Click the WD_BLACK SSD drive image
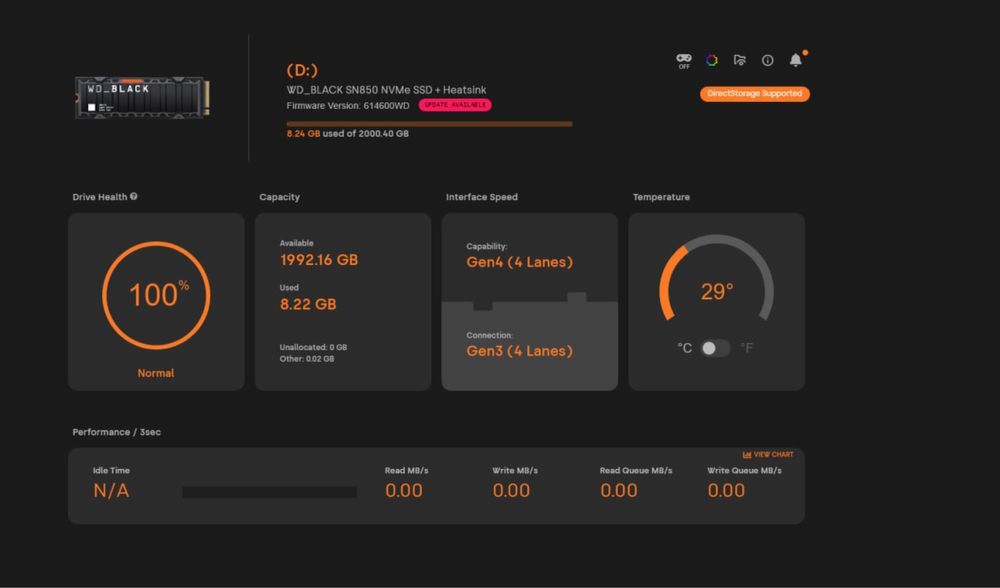 point(142,98)
